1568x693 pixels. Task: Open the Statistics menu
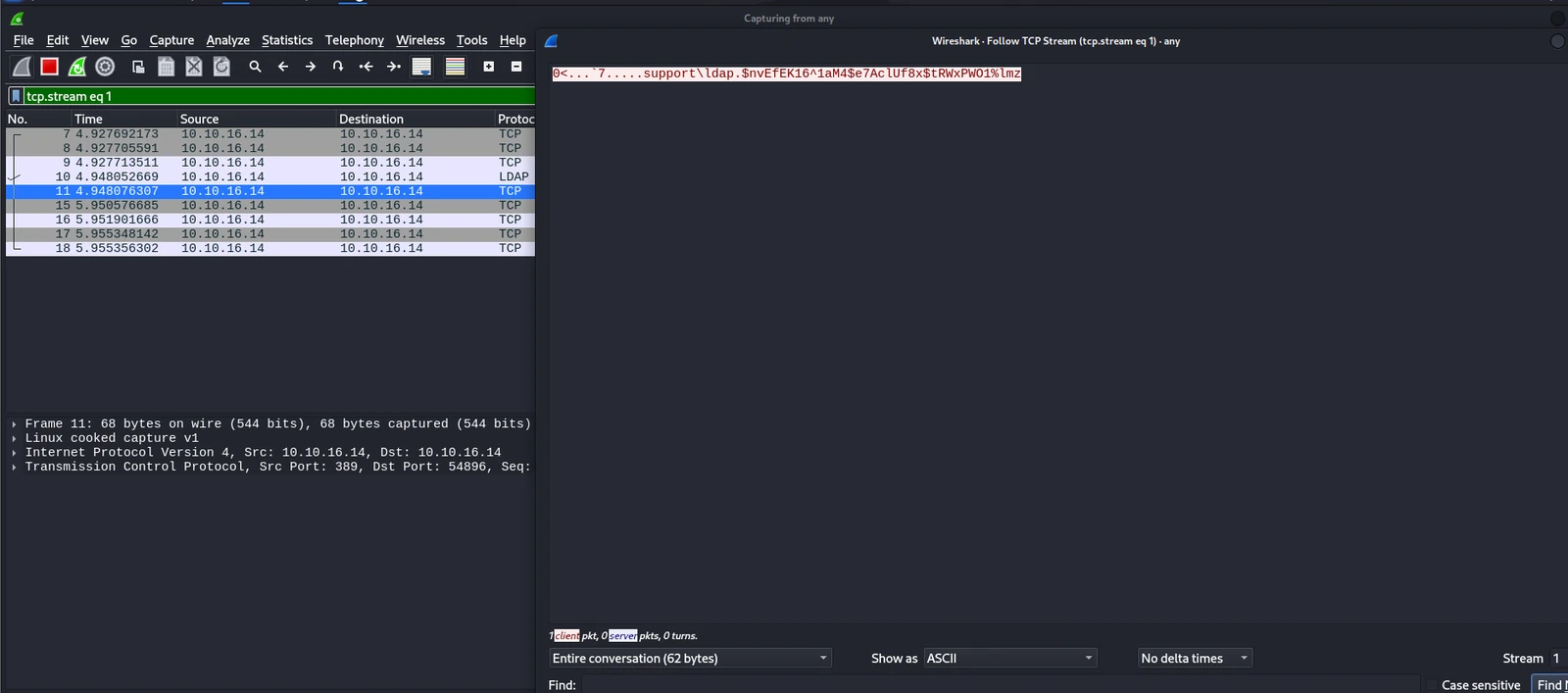pyautogui.click(x=287, y=40)
